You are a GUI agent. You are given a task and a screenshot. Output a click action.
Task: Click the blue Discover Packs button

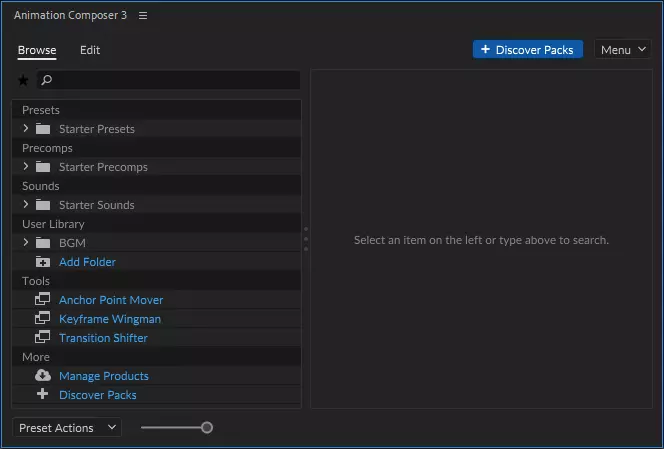[x=528, y=50]
